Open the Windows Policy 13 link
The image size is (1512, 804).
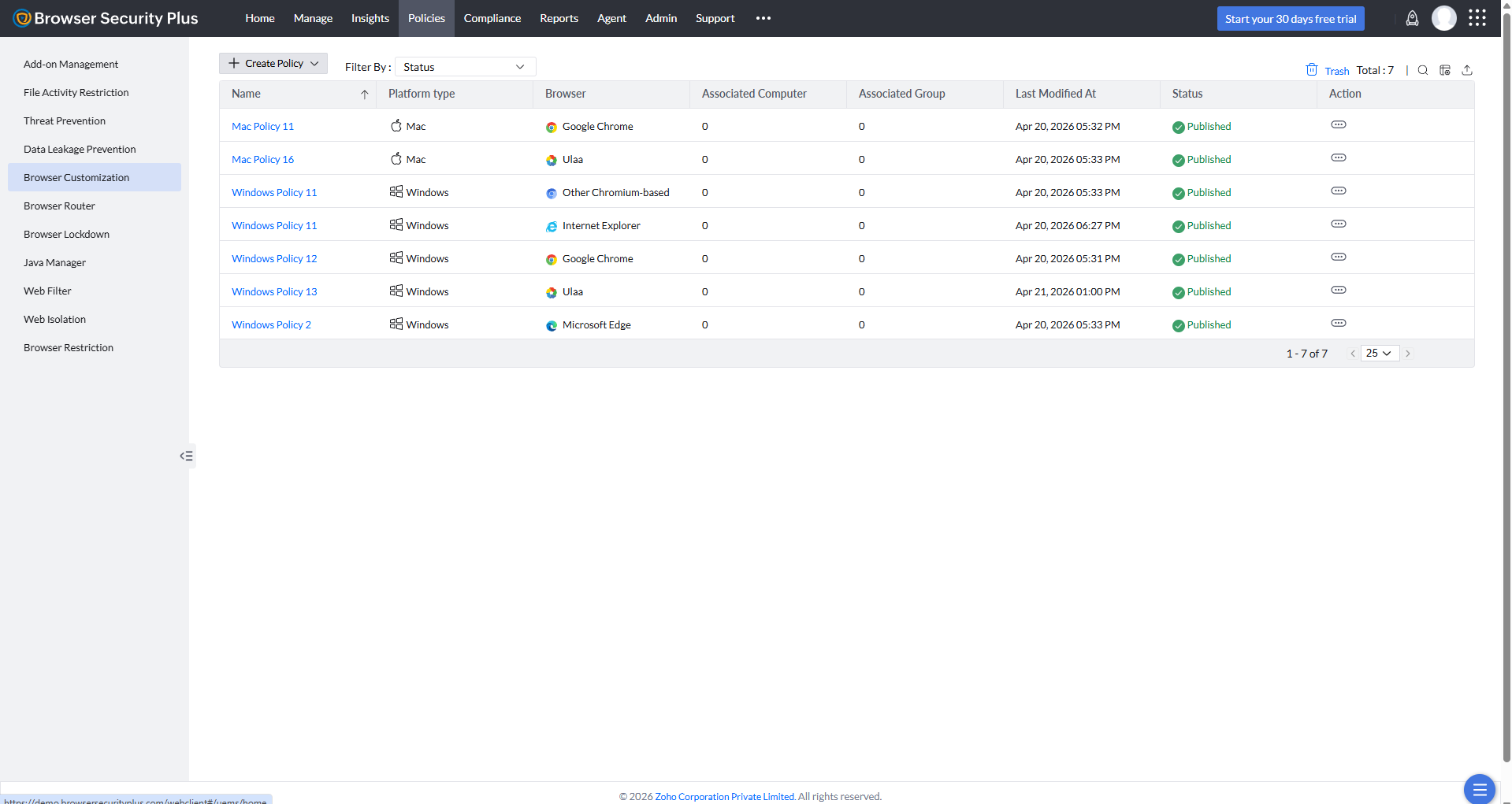coord(274,291)
